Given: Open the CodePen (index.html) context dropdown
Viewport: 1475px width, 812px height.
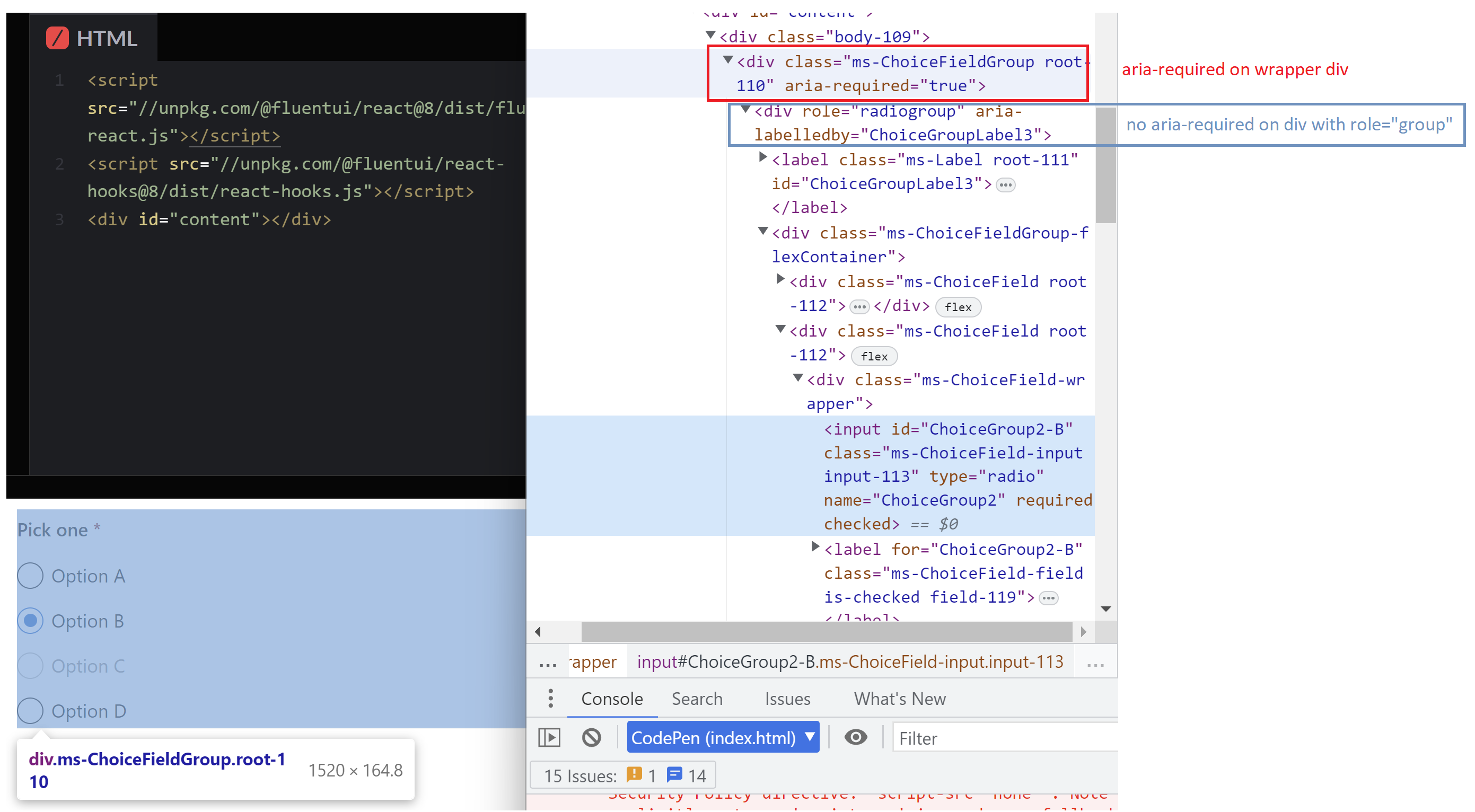Looking at the screenshot, I should (723, 738).
